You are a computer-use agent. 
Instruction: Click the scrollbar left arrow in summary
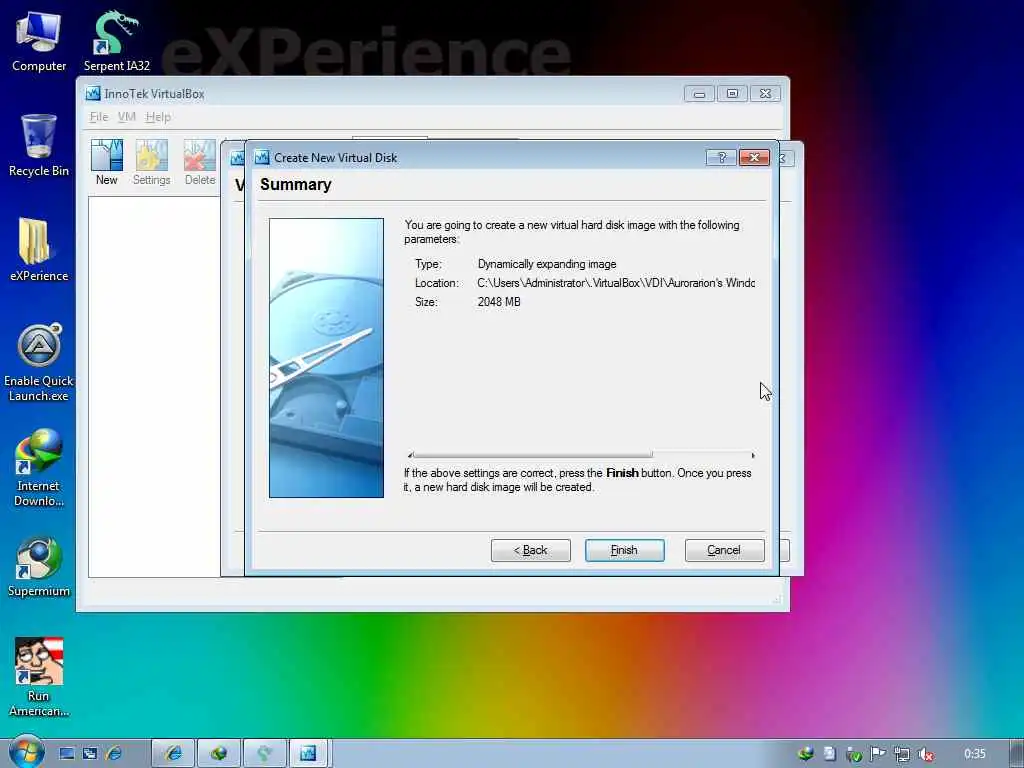pos(409,455)
